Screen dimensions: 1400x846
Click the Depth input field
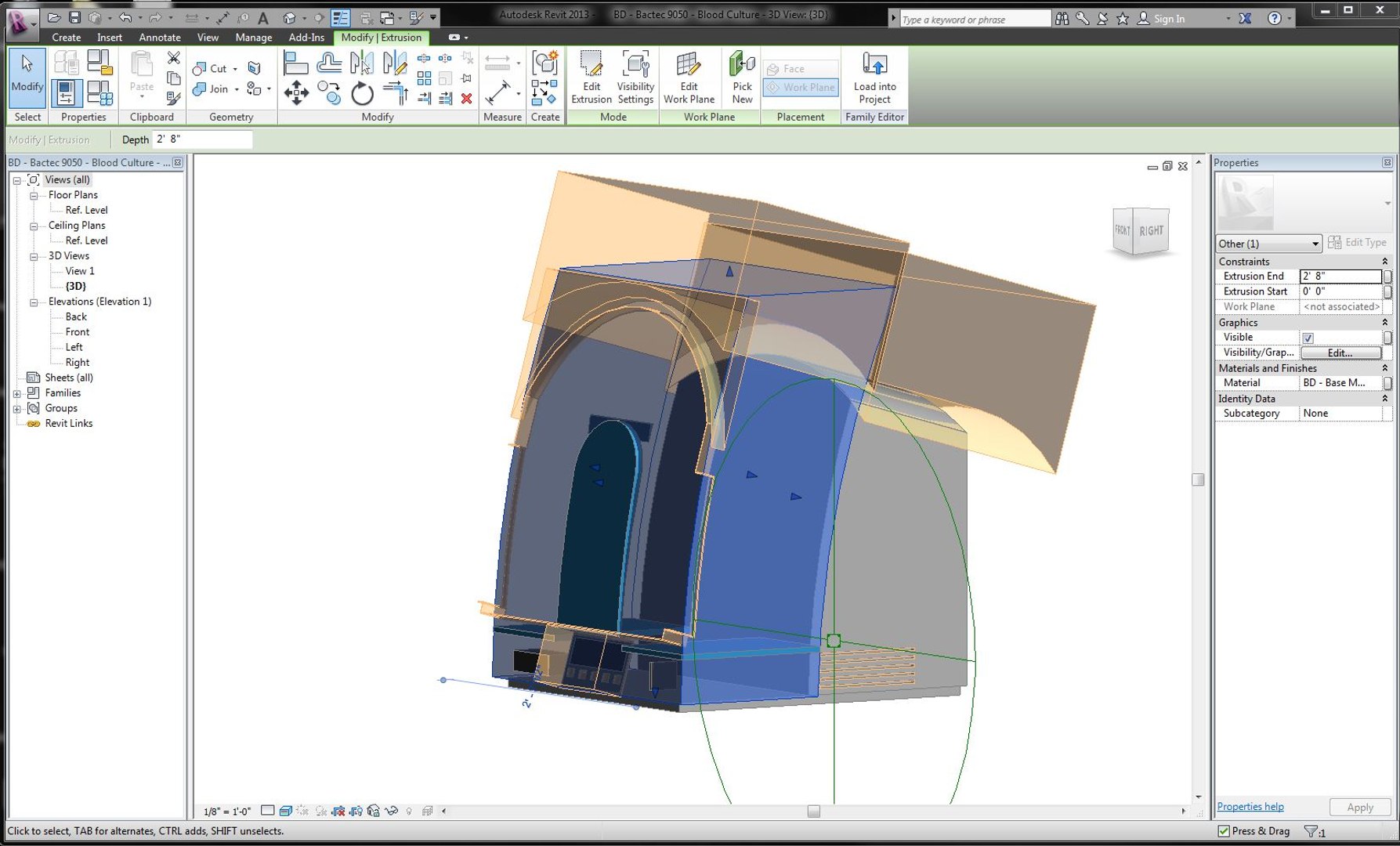pyautogui.click(x=202, y=139)
